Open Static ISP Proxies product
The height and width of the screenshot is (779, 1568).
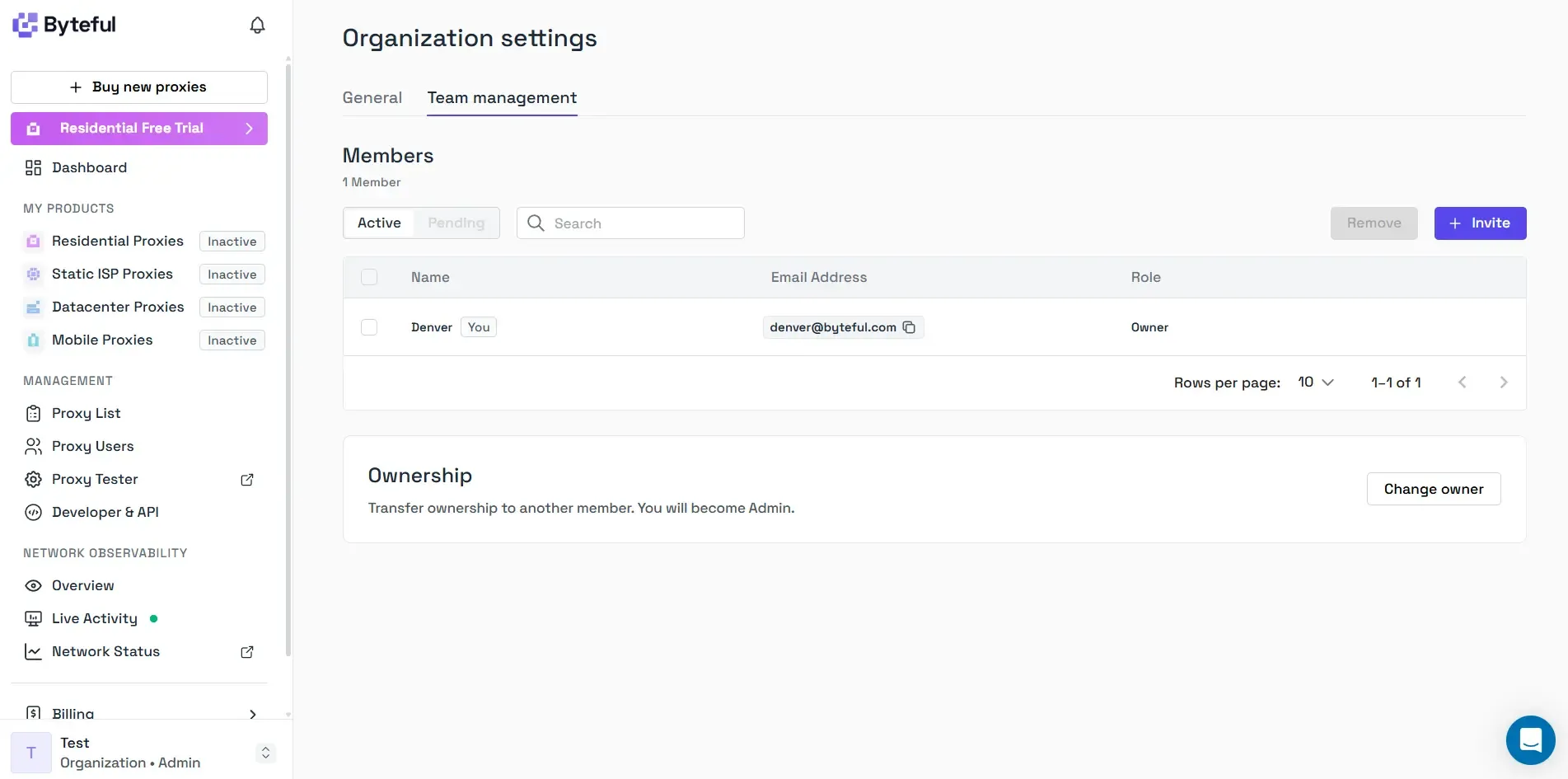112,274
